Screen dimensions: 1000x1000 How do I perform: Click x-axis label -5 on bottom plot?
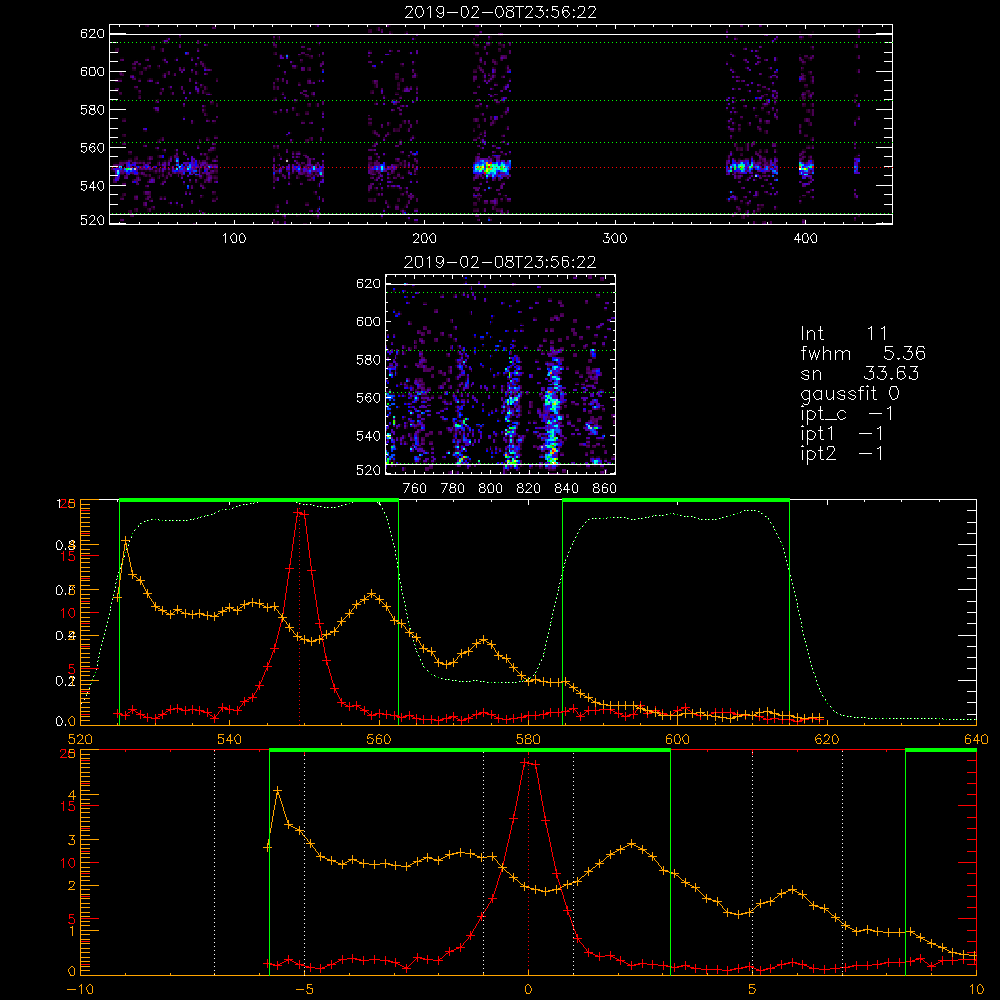(x=304, y=990)
